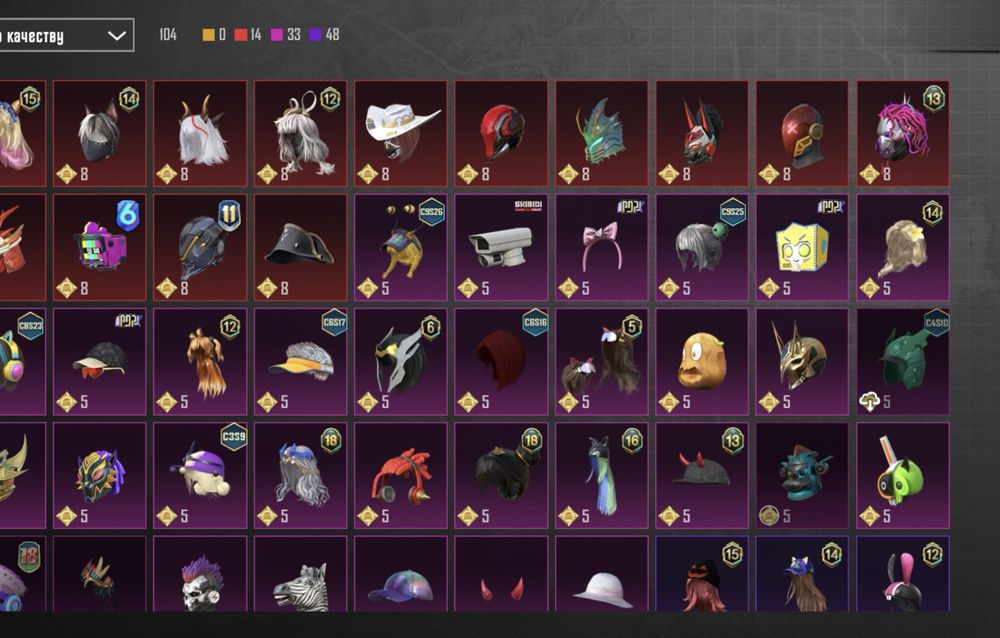The width and height of the screenshot is (1000, 638).
Task: Select the green dragon helmet with C4S10 badge
Action: (902, 362)
